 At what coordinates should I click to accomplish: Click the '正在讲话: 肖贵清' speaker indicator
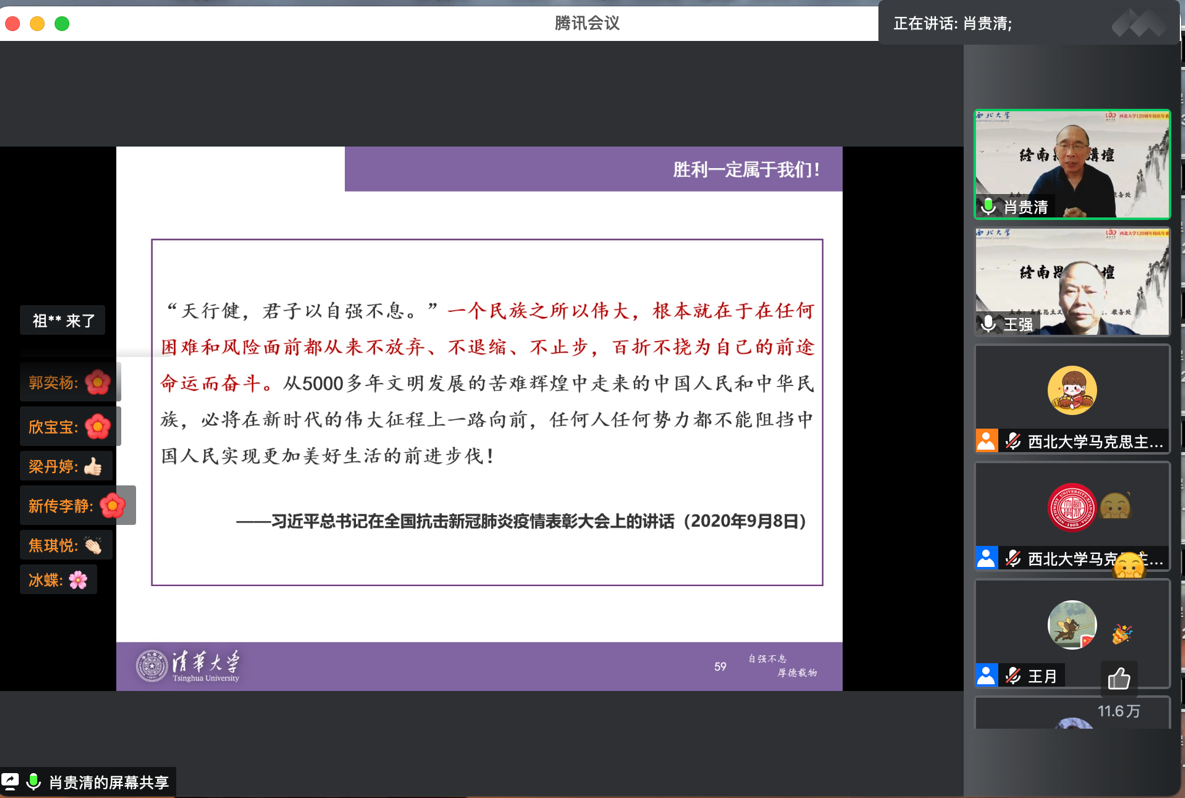click(952, 23)
